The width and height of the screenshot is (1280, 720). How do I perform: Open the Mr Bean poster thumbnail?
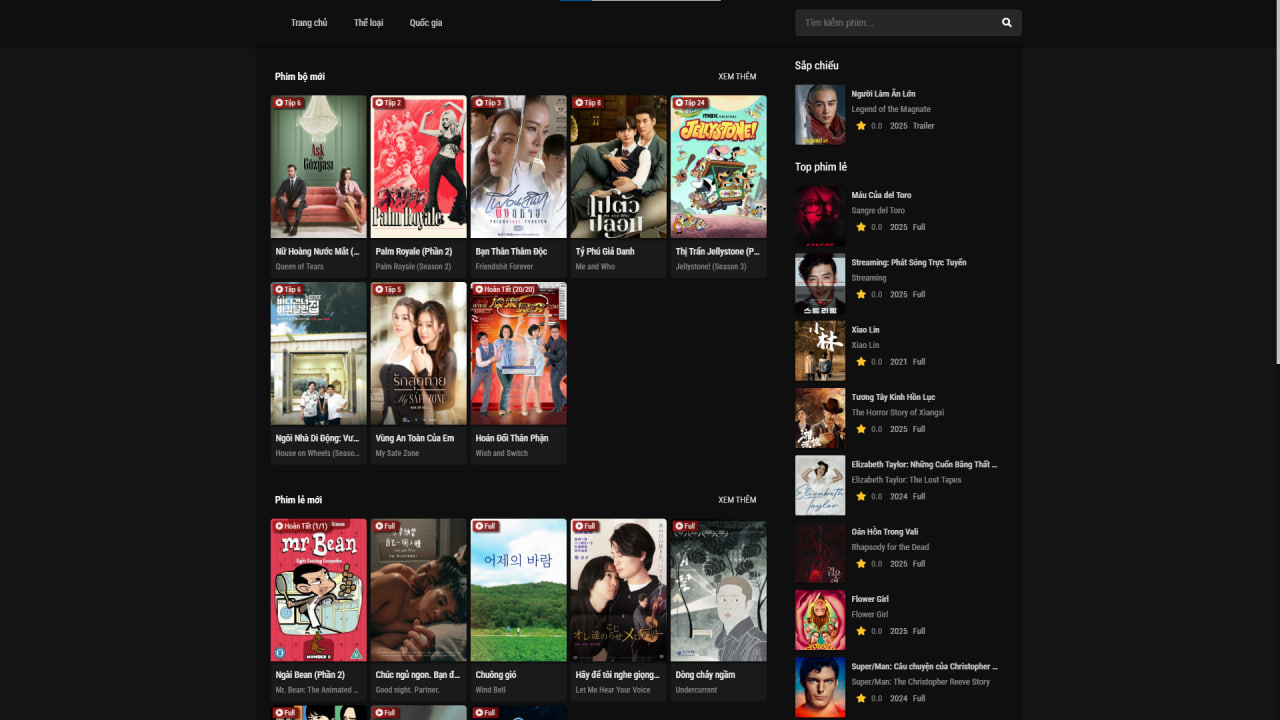[x=318, y=590]
